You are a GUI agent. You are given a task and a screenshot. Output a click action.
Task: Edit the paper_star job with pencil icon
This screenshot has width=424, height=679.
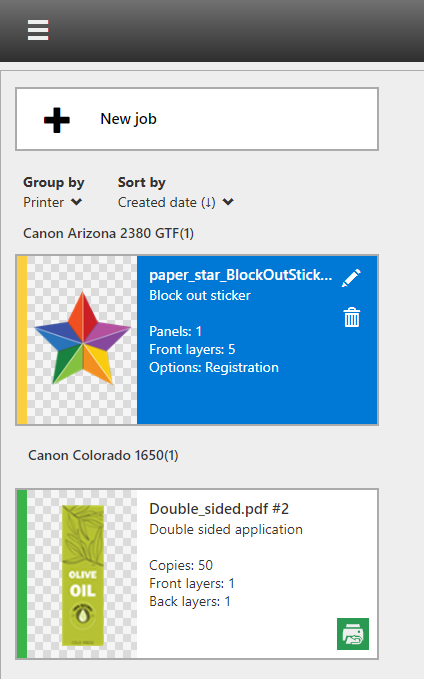(351, 278)
